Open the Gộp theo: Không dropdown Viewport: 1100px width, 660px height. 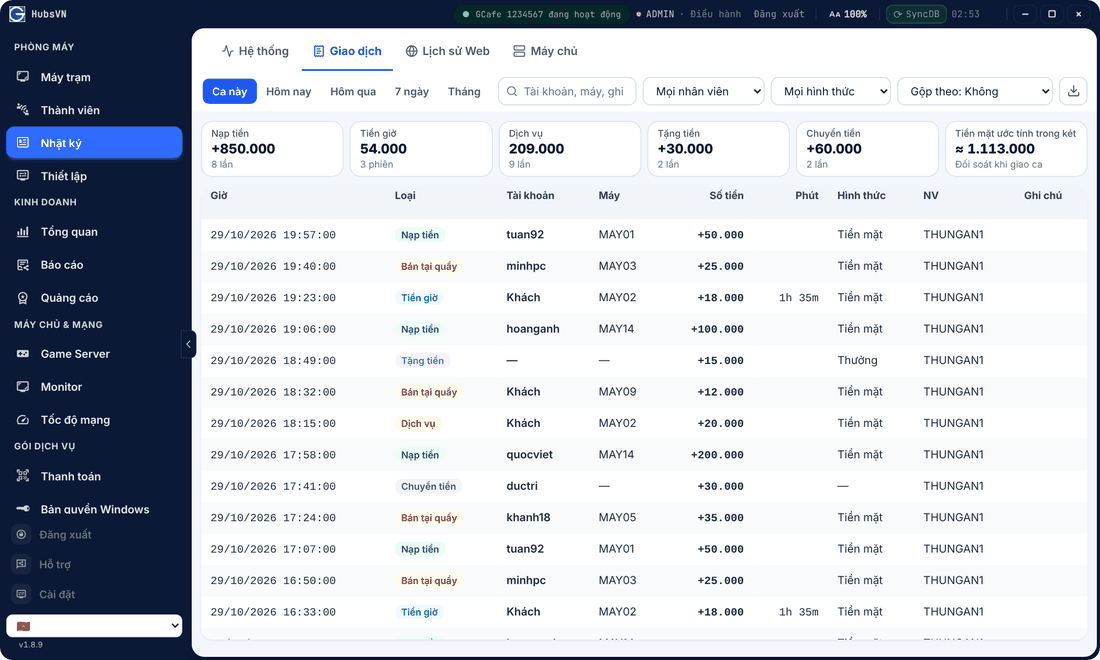click(975, 91)
